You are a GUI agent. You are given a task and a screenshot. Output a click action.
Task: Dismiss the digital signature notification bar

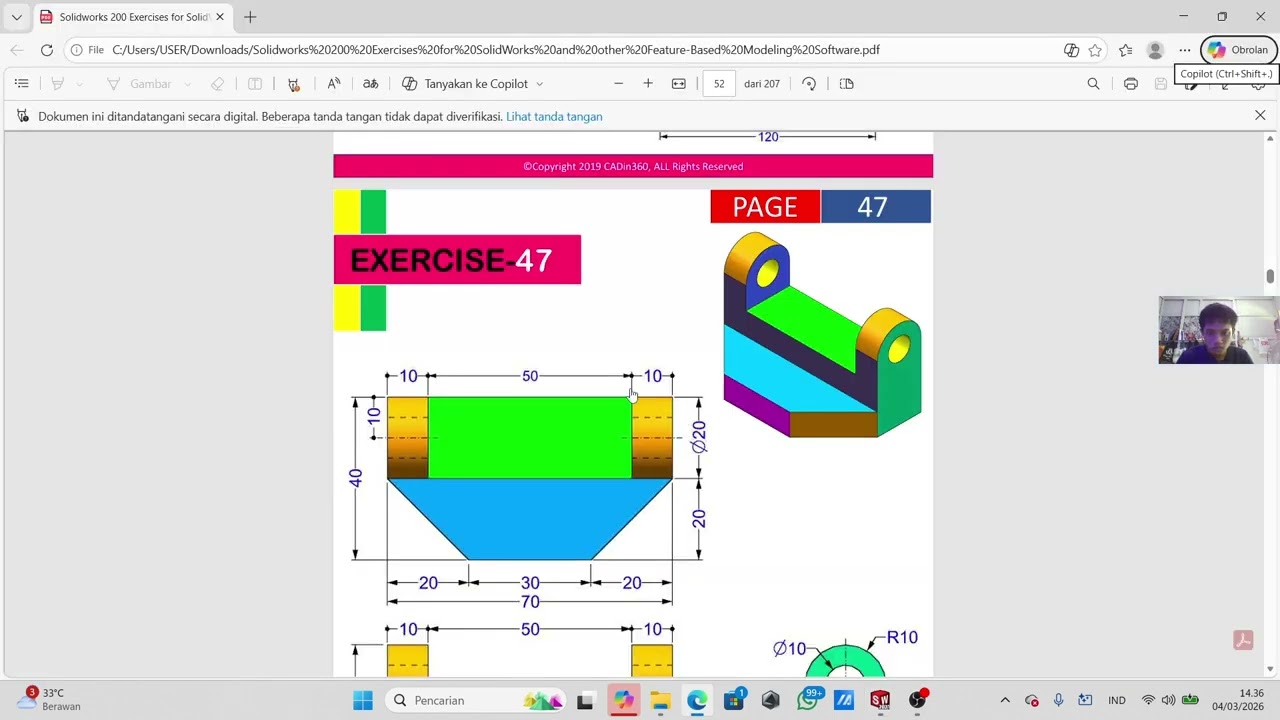[x=1260, y=116]
